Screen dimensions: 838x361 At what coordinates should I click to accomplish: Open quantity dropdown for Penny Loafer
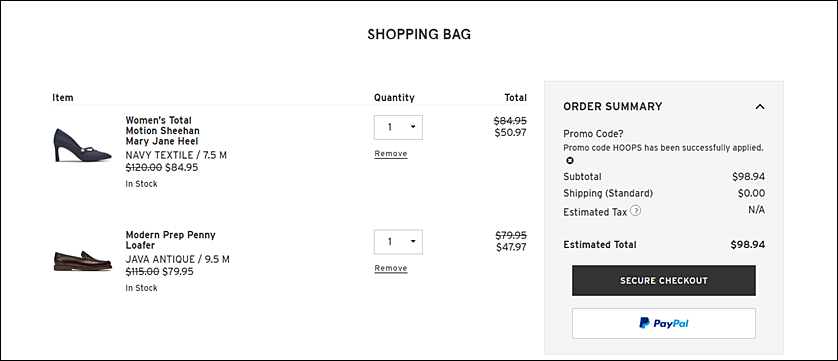398,242
